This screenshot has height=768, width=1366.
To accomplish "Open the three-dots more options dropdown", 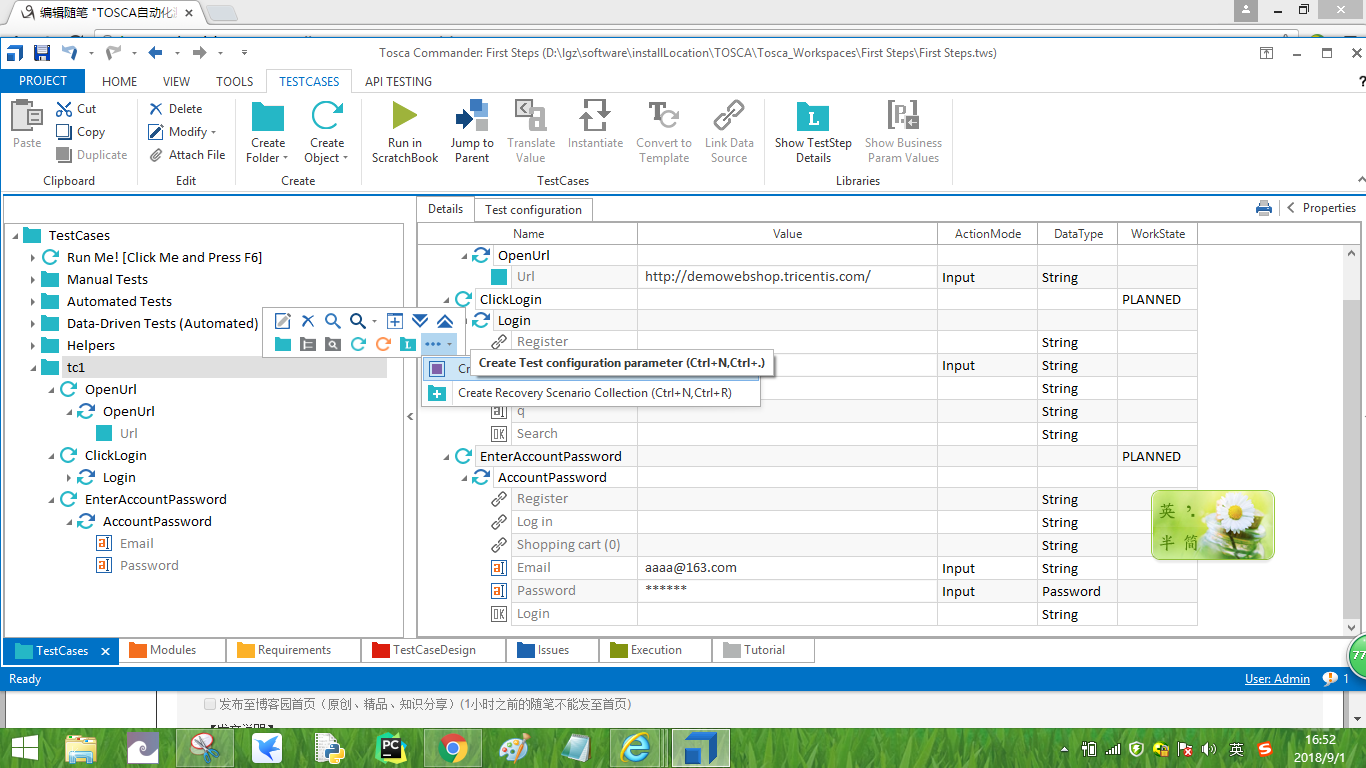I will pos(438,344).
